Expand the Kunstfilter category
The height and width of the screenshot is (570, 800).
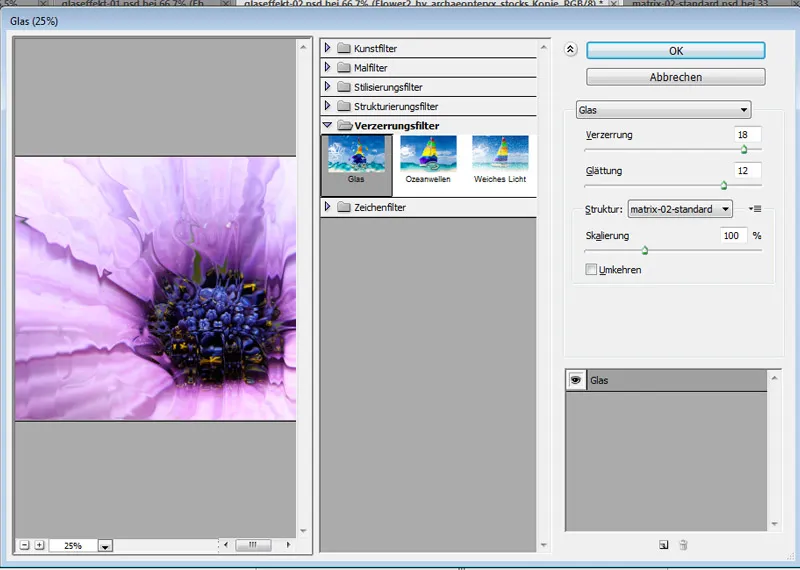tap(328, 48)
